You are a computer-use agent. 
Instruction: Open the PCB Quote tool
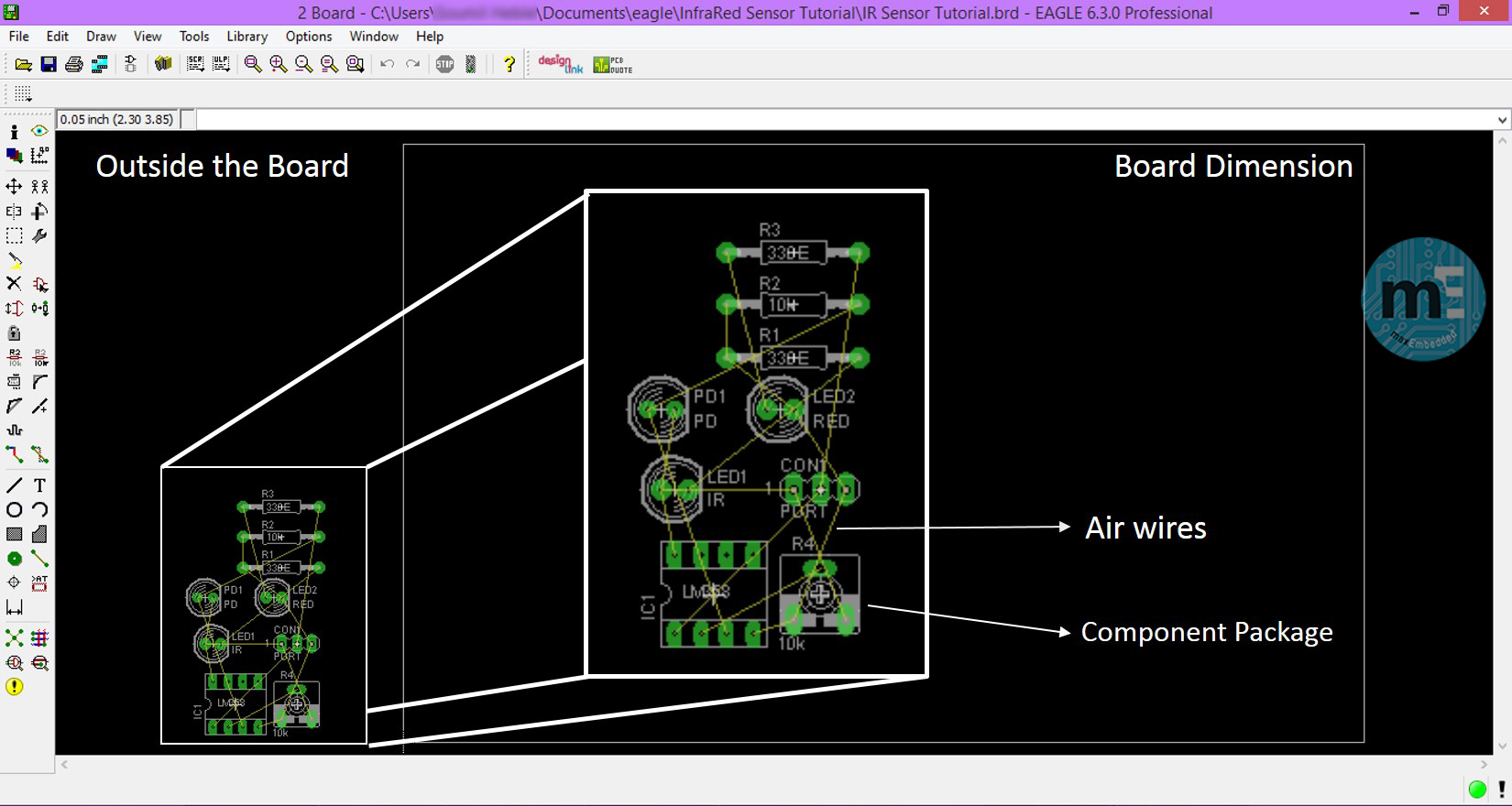(613, 64)
